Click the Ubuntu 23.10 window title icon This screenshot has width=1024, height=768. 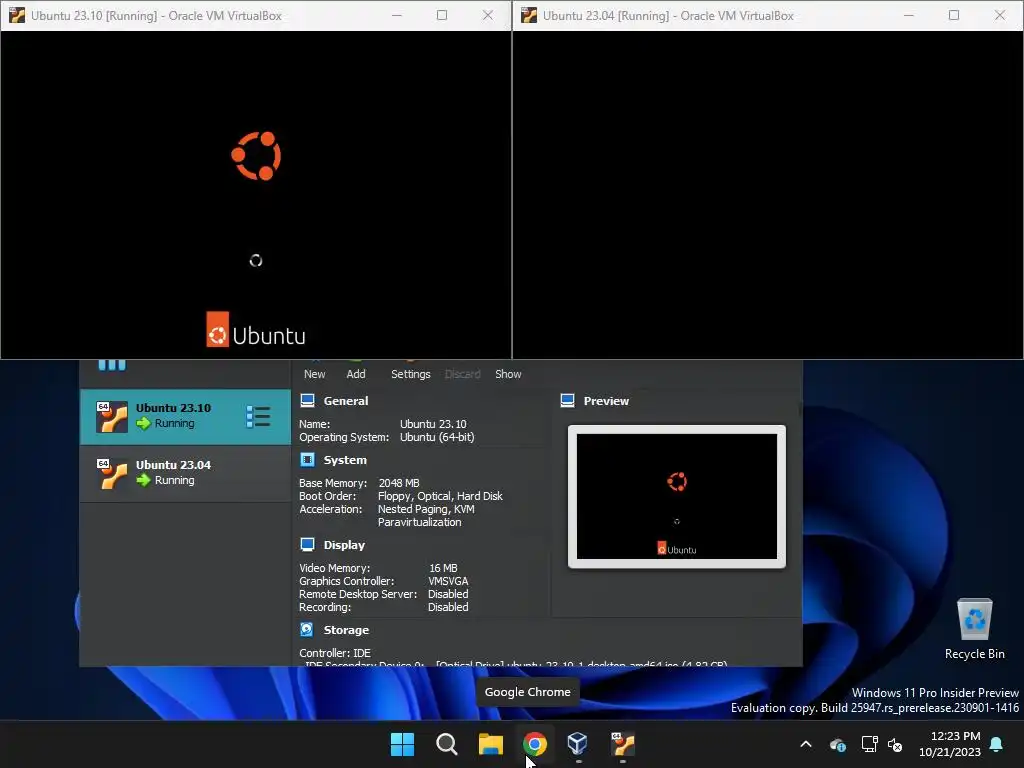(17, 15)
